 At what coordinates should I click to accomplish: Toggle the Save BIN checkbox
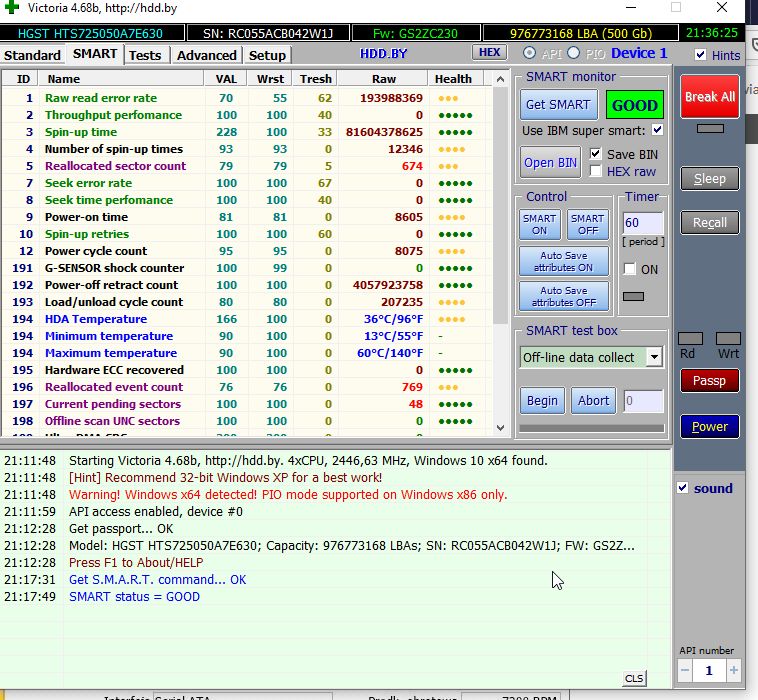point(596,154)
